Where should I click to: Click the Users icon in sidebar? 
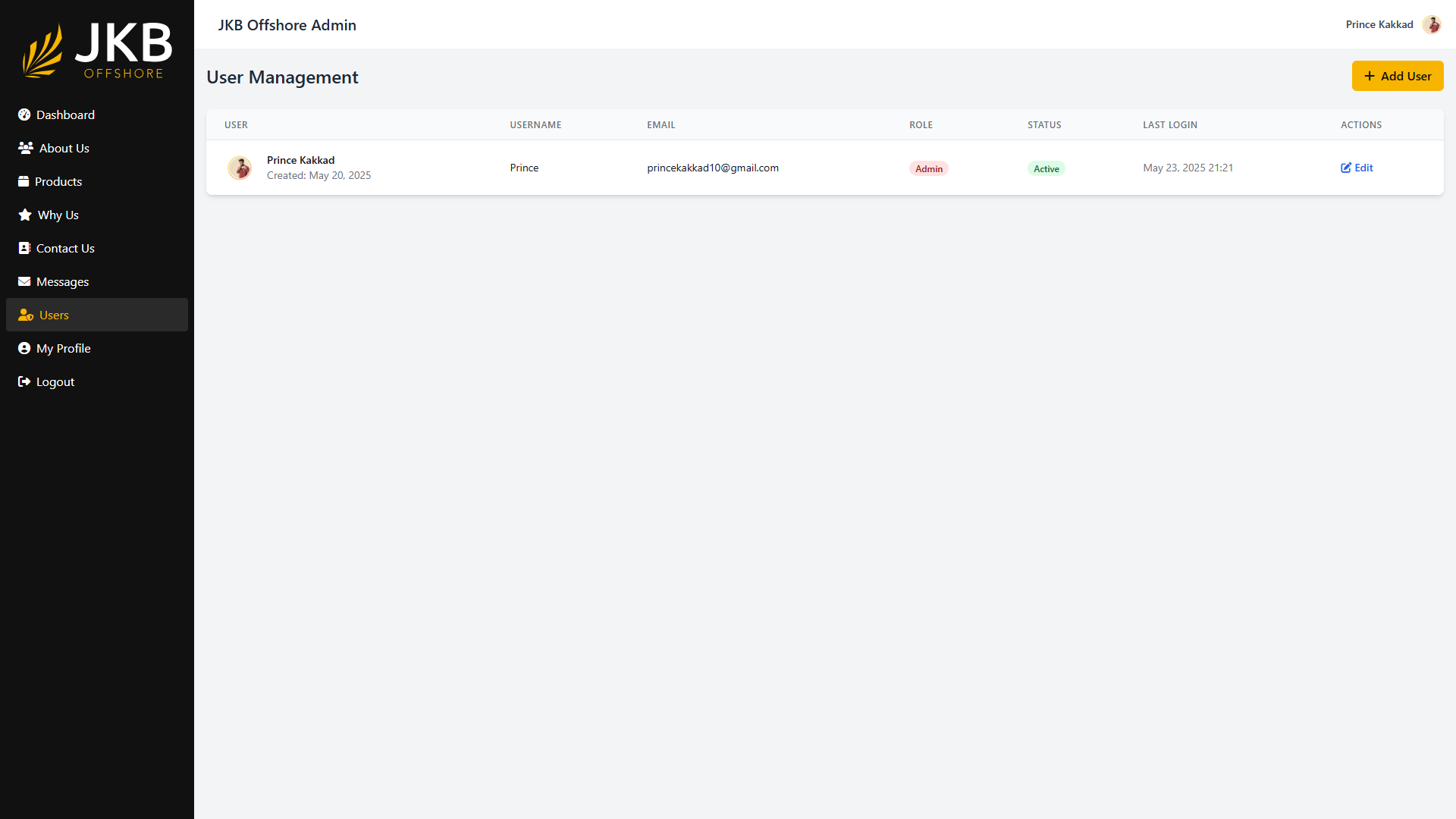[x=26, y=315]
